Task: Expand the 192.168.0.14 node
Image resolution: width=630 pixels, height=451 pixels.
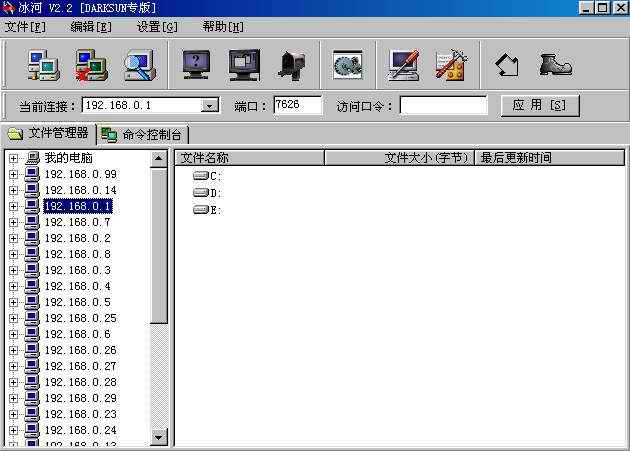Action: 13,190
